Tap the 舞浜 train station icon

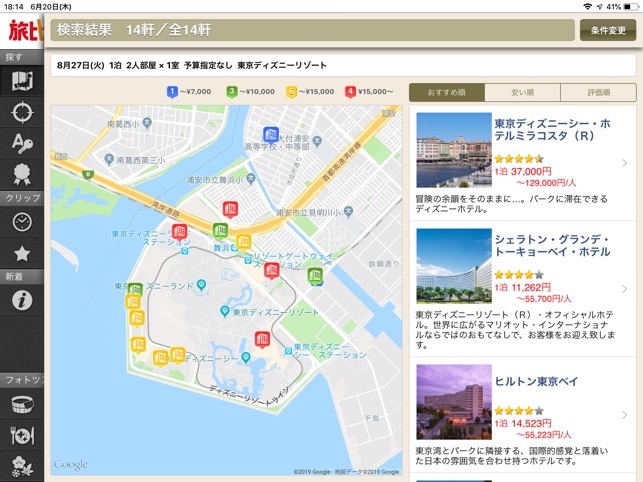click(234, 248)
